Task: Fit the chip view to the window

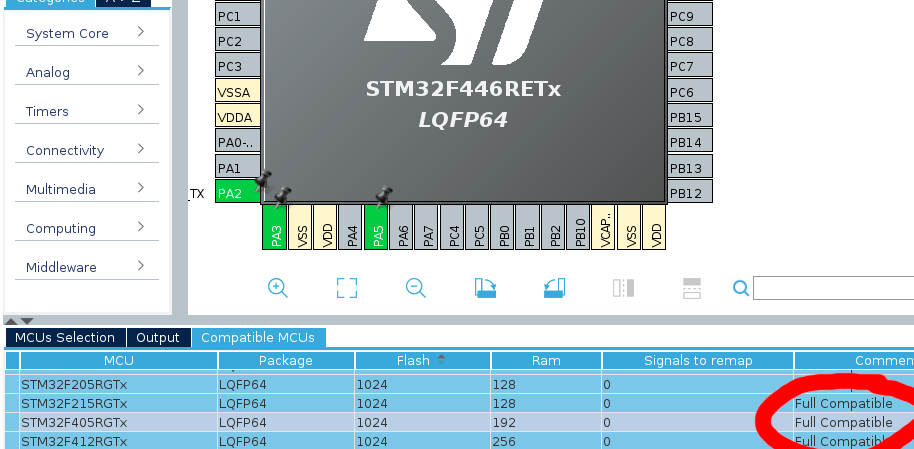Action: [347, 288]
